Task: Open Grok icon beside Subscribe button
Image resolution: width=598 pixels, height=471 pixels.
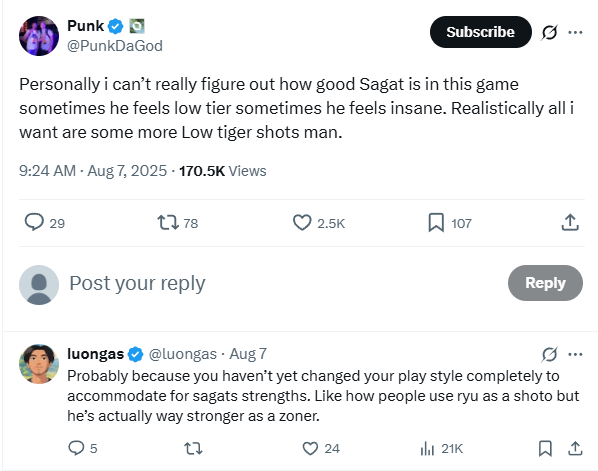Action: (549, 32)
